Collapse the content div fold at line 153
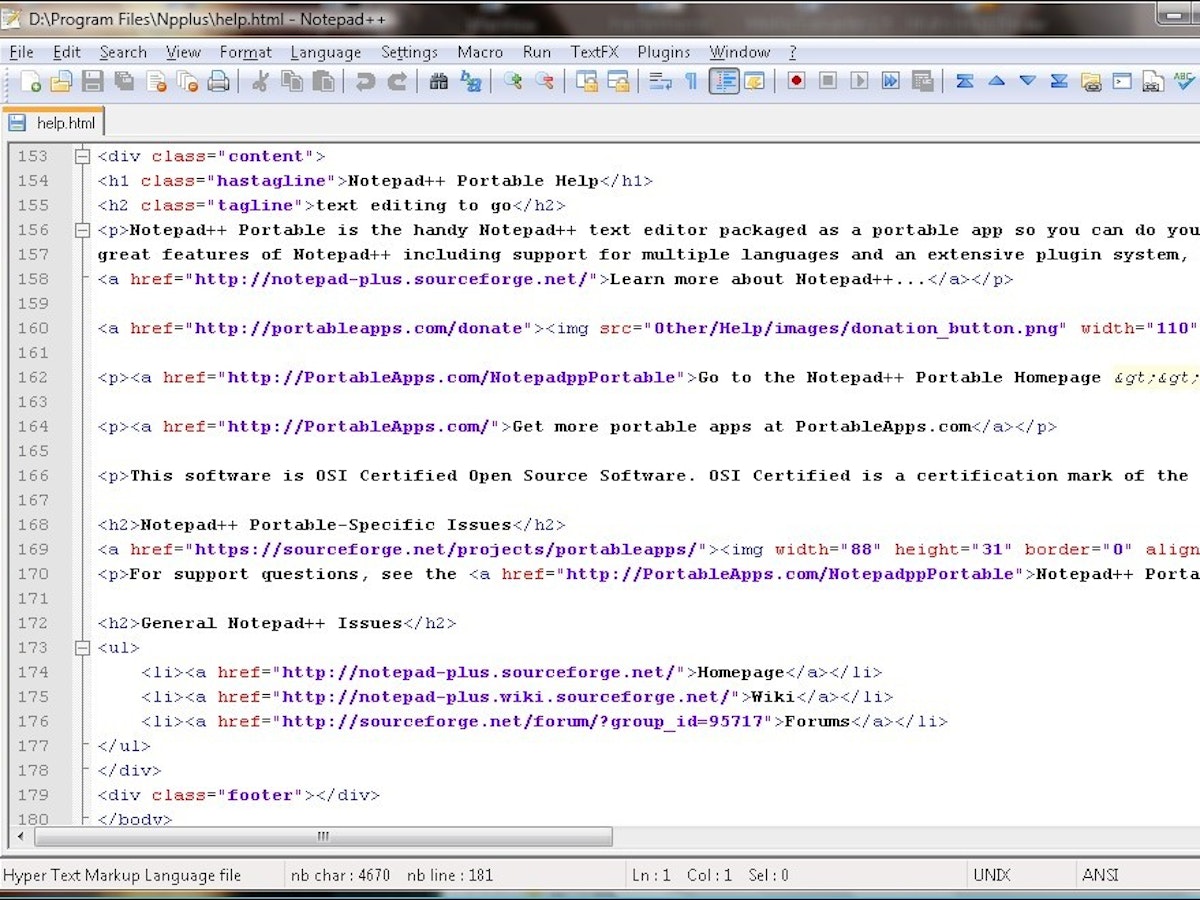This screenshot has width=1200, height=900. tap(82, 156)
